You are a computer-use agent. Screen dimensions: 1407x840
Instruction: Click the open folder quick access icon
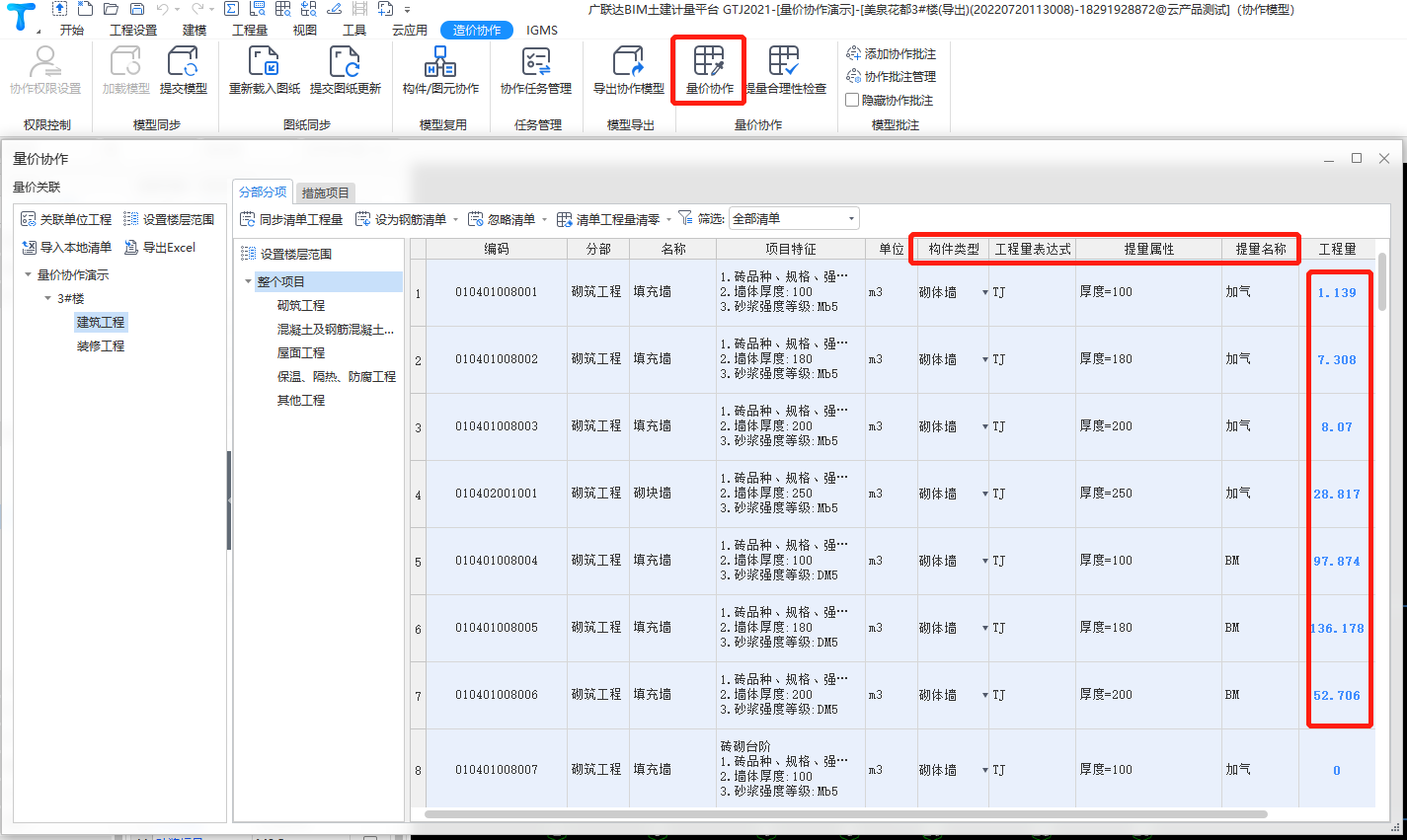tap(111, 9)
